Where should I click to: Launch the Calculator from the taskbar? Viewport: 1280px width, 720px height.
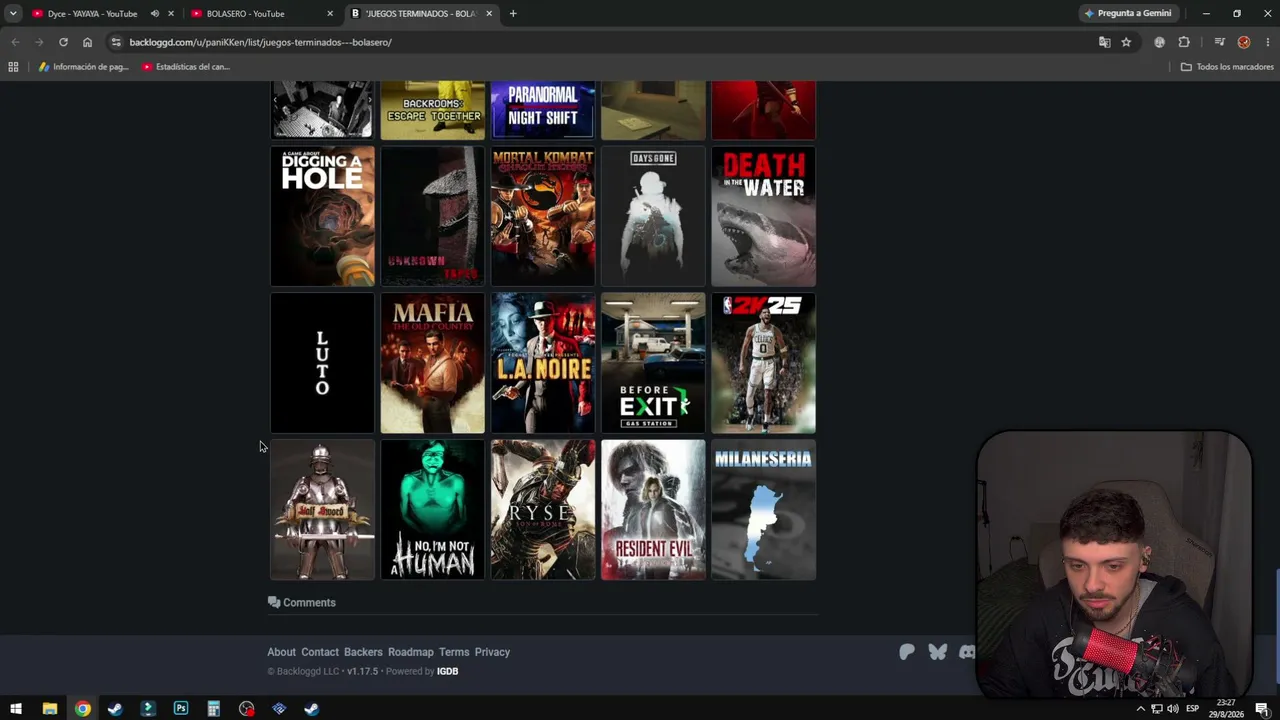pos(213,709)
